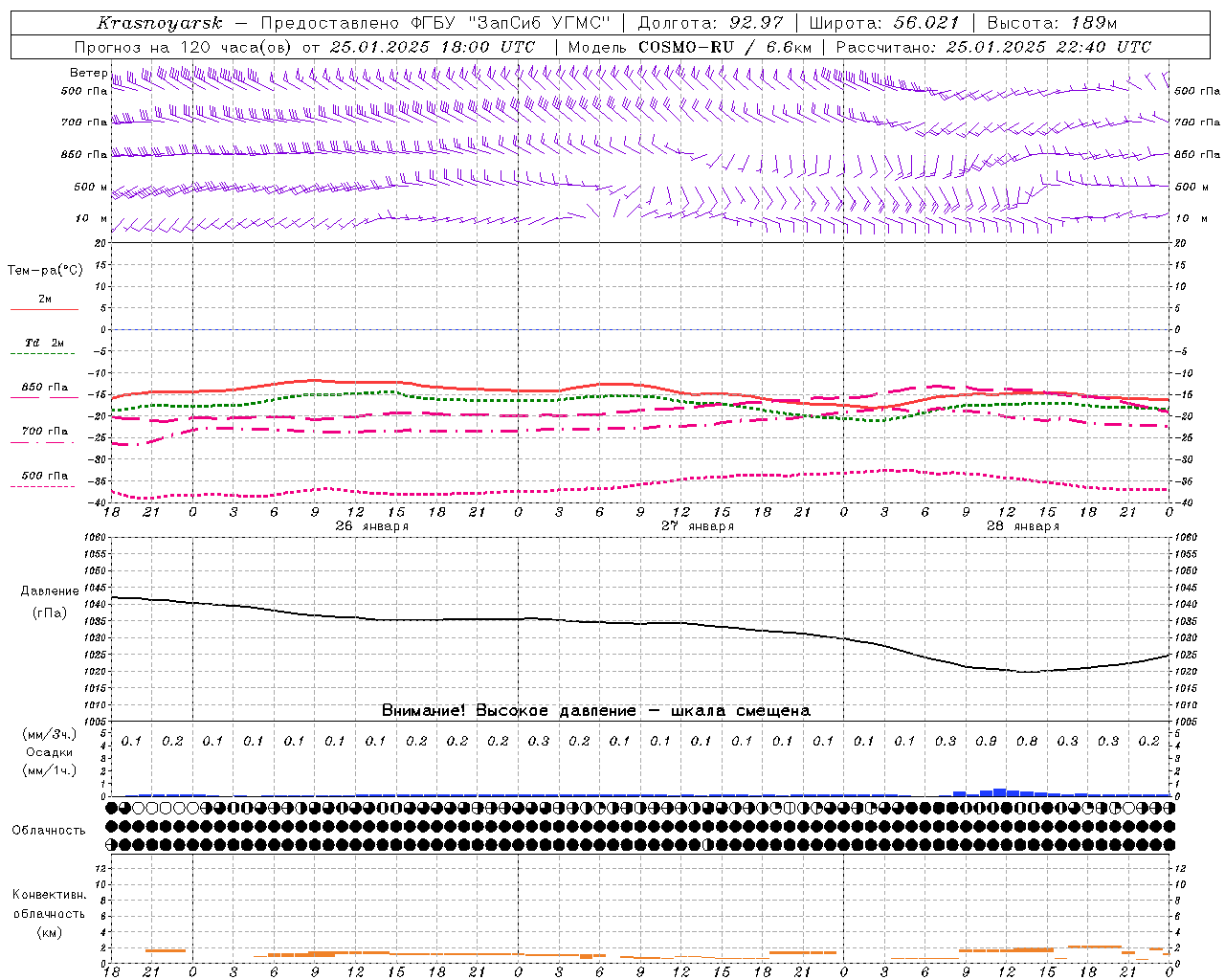Image resolution: width=1225 pixels, height=980 pixels.
Task: Click the '26 января' date label
Action: click(371, 526)
